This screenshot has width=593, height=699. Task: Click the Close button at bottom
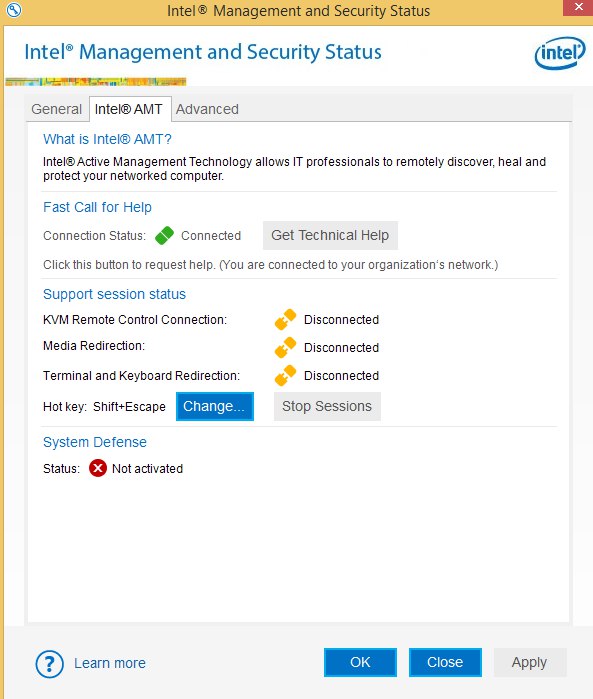(x=445, y=662)
